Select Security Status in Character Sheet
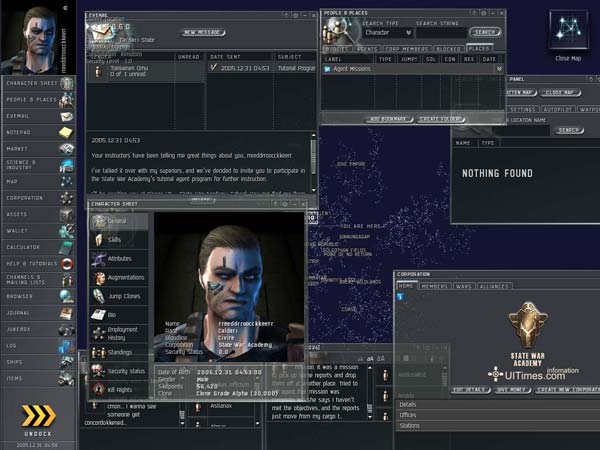 point(119,371)
